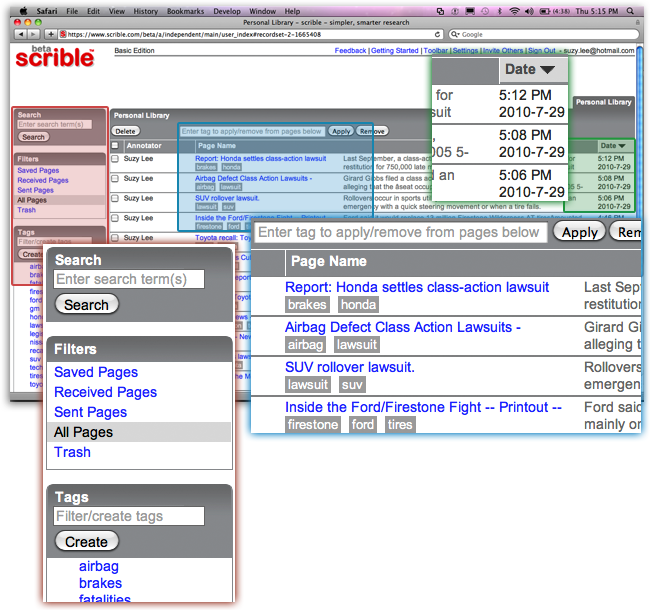Switch to the Personal Library tab at right
The image size is (650, 610).
coord(604,102)
